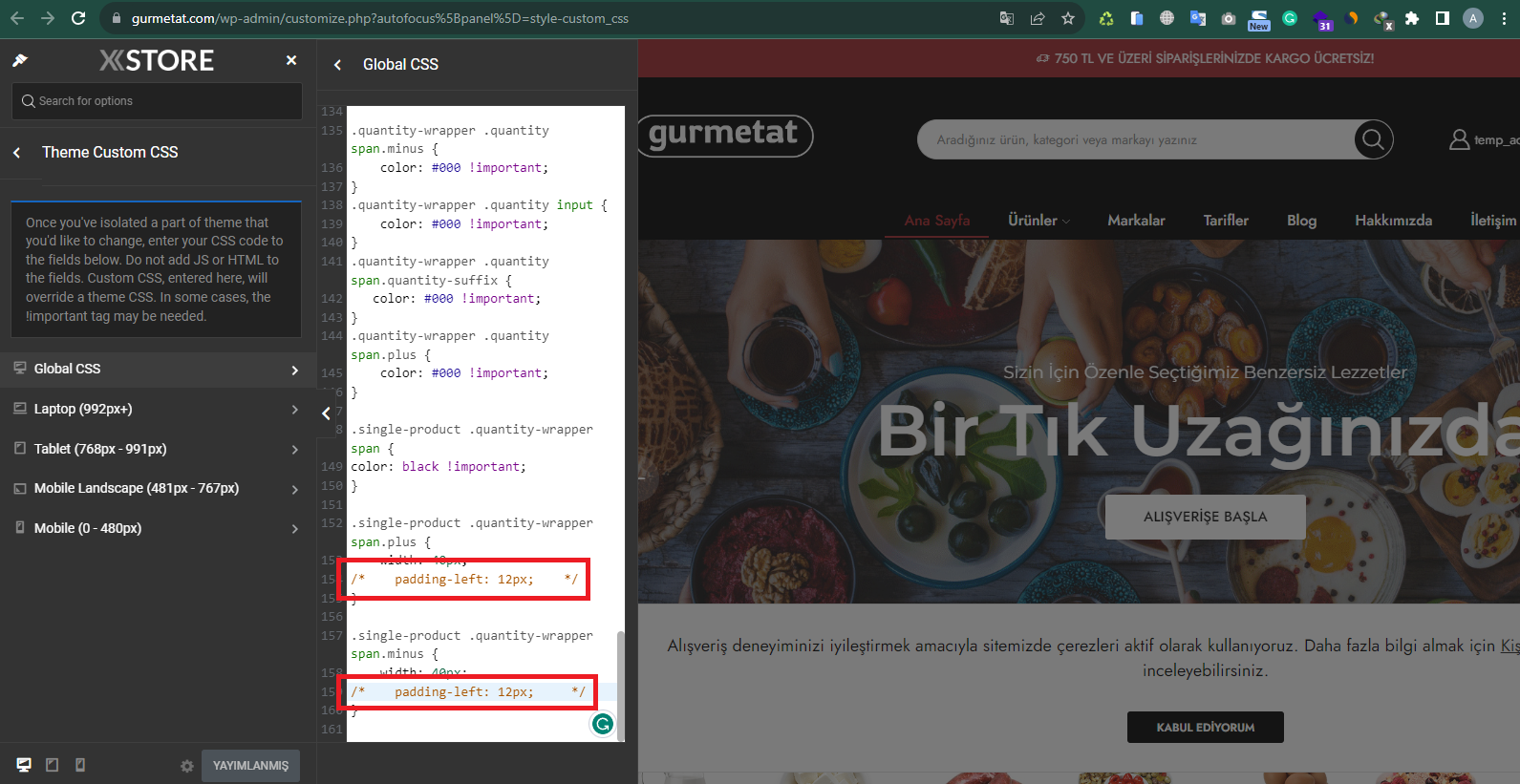Image resolution: width=1520 pixels, height=784 pixels.
Task: Open Tarifler menu item
Action: tap(1226, 221)
